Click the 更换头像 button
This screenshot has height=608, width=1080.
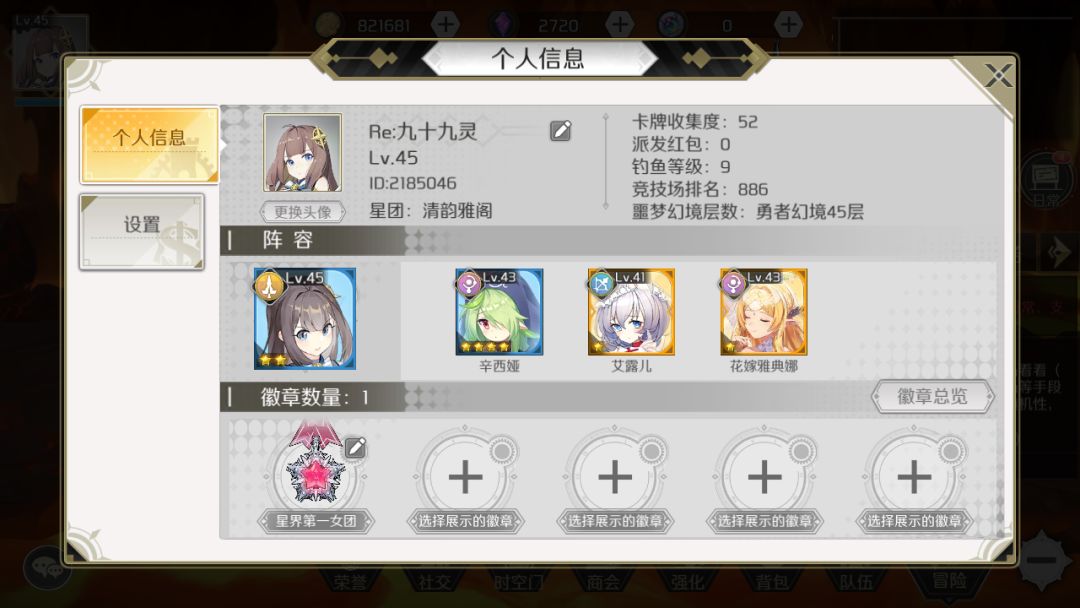tap(302, 211)
